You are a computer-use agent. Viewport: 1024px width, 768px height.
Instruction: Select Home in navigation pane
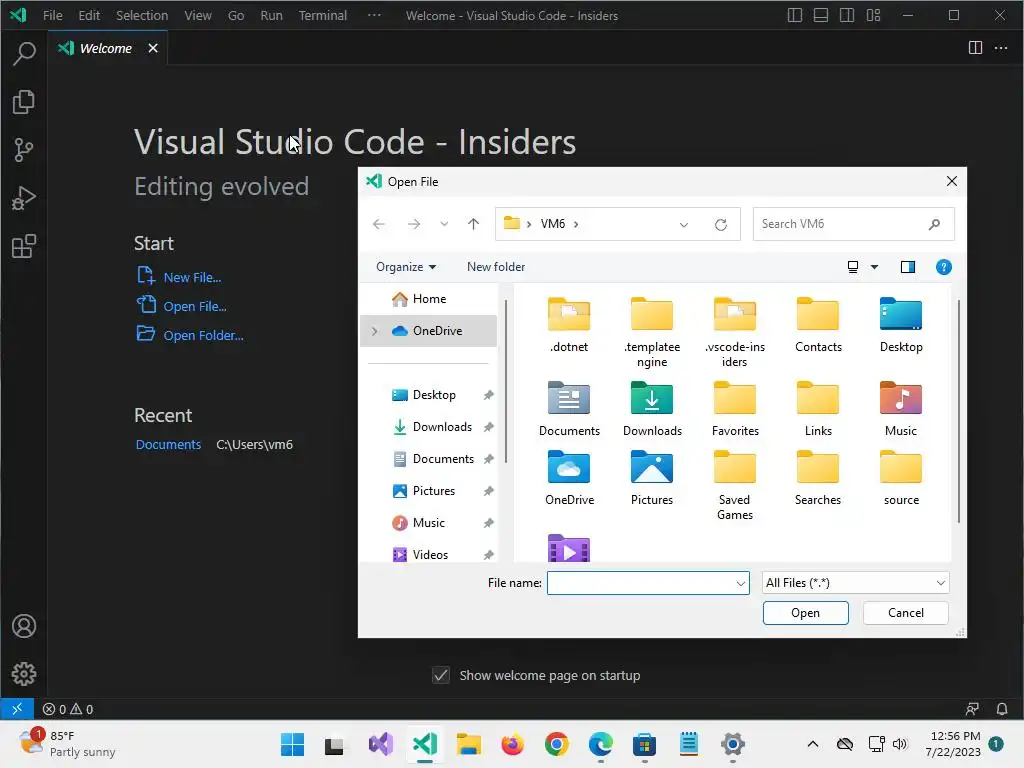428,299
